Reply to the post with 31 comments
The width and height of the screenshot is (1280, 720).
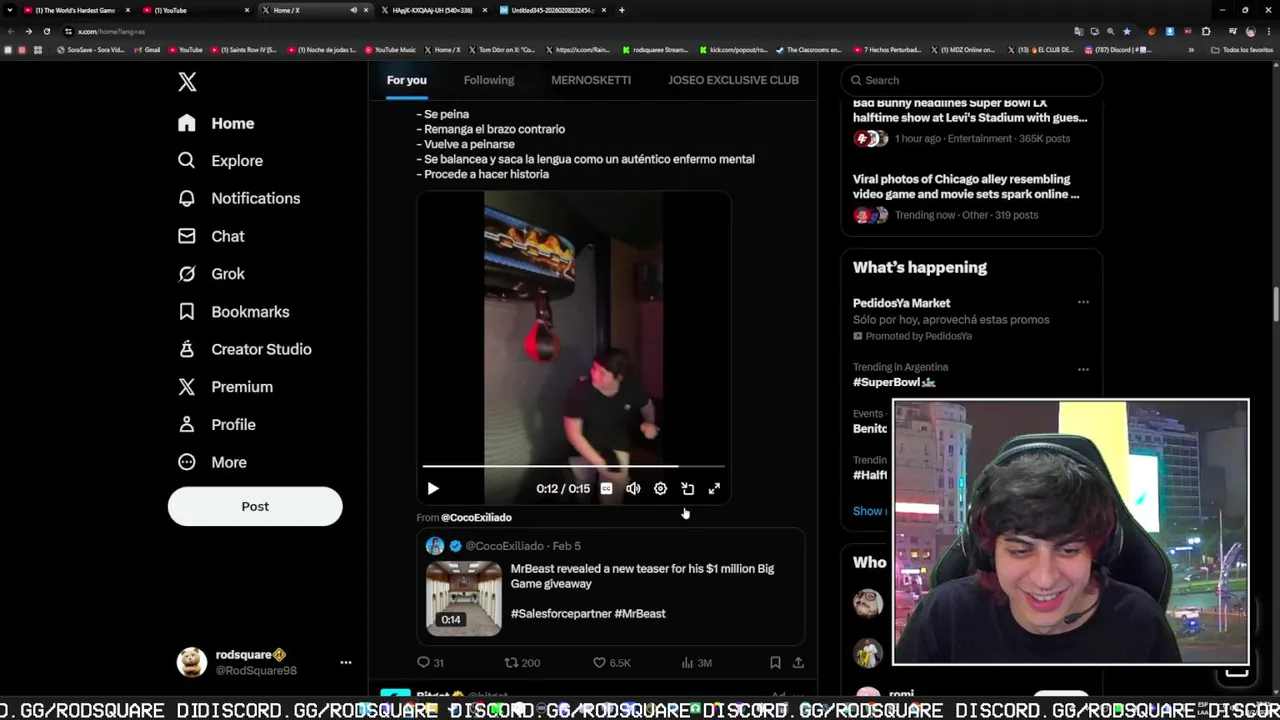point(430,662)
